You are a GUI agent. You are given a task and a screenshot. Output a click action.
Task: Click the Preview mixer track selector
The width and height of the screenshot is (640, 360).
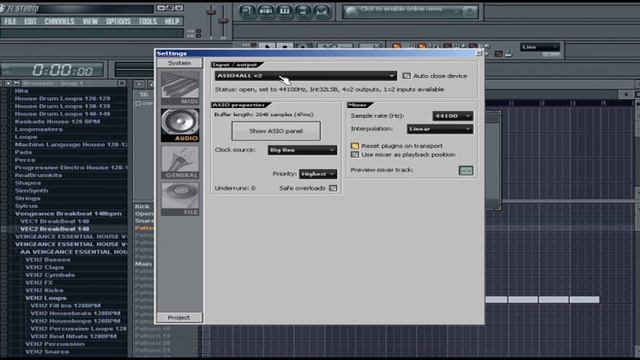(x=466, y=170)
